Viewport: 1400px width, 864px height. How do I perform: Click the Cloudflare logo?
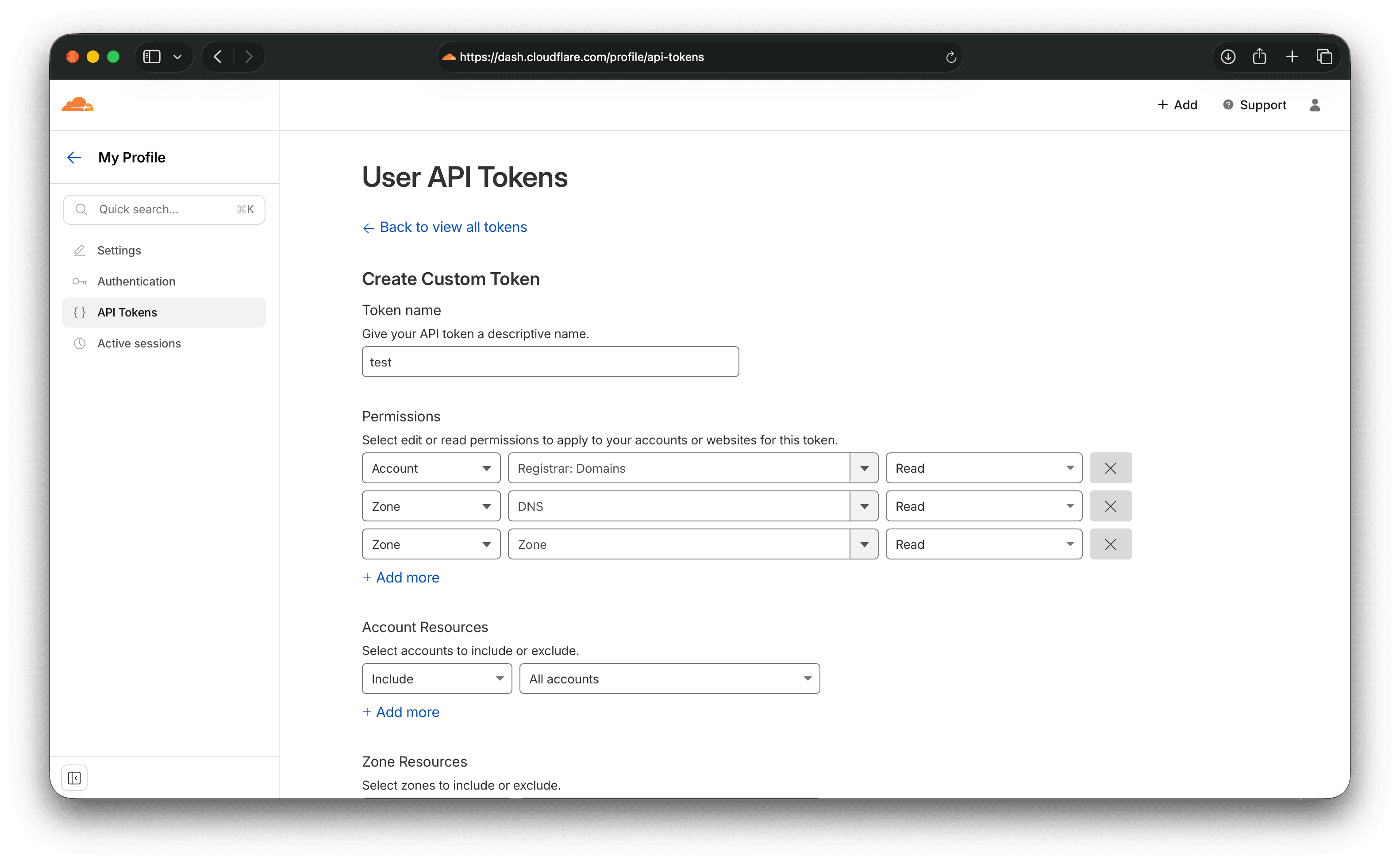(78, 104)
